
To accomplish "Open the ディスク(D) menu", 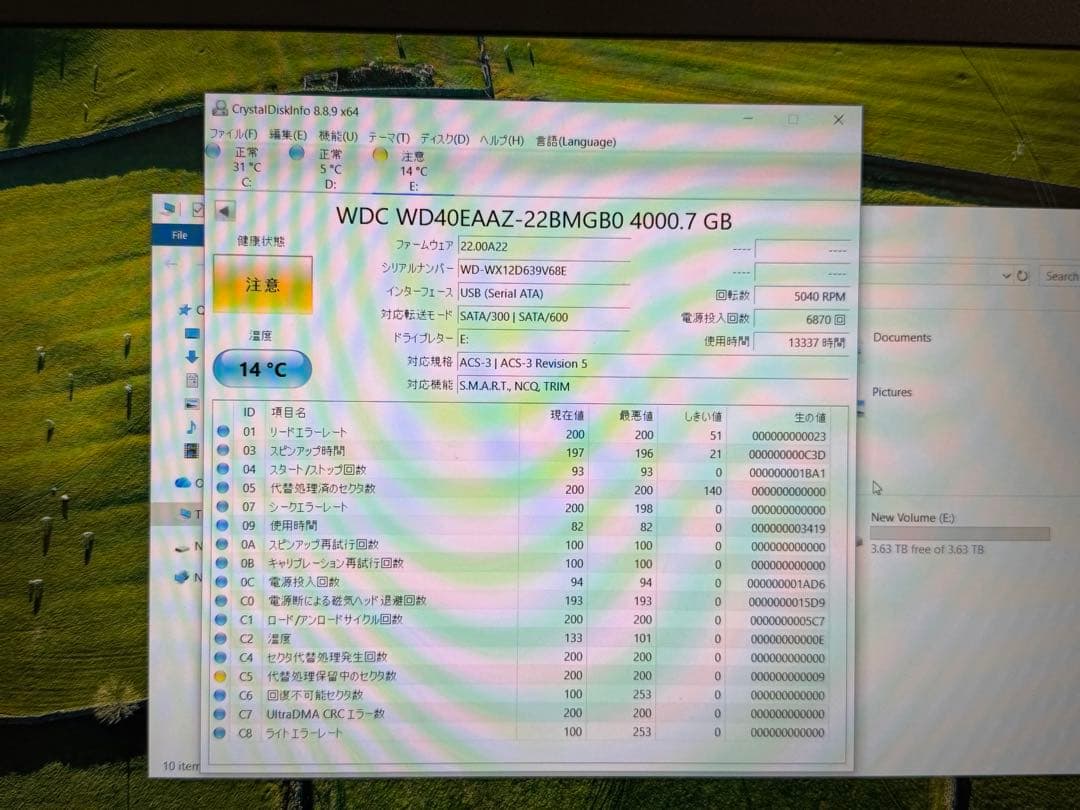I will coord(444,139).
